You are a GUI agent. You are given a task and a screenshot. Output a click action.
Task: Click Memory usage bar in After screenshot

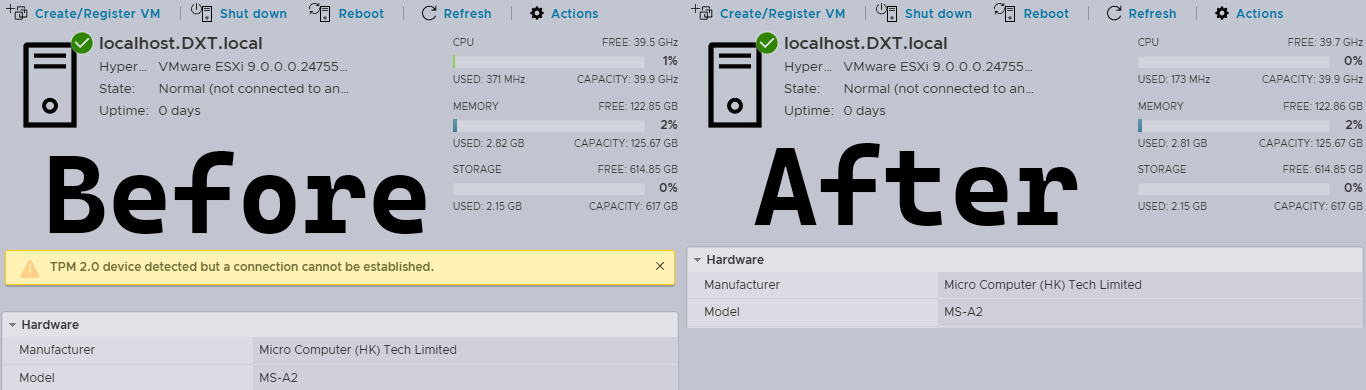point(1234,125)
